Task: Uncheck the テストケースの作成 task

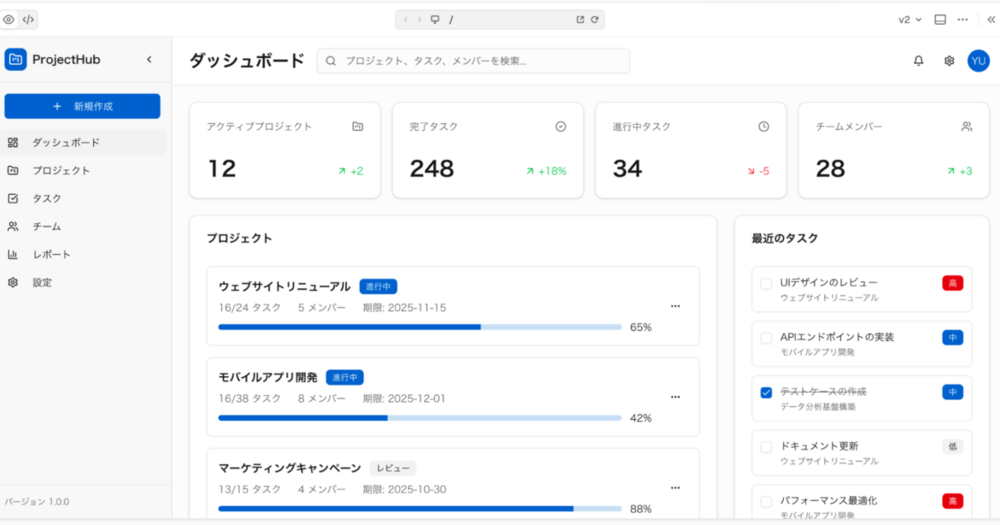Action: tap(766, 392)
